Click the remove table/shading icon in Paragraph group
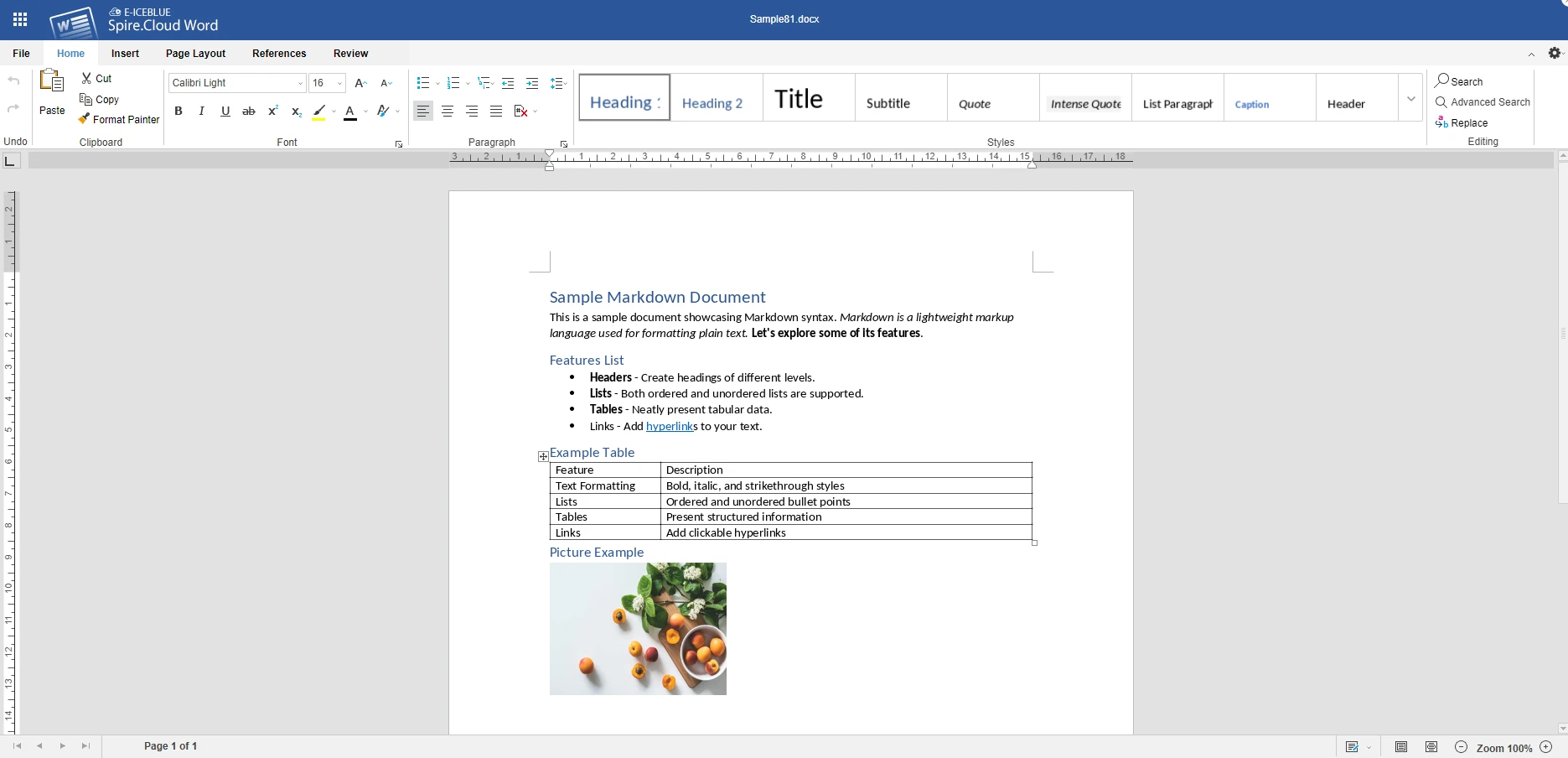Screen dimensions: 1568x758 [520, 111]
